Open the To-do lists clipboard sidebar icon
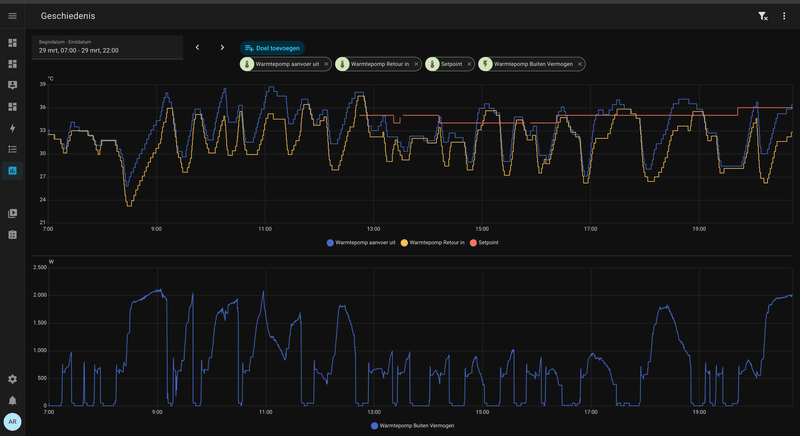Image resolution: width=800 pixels, height=436 pixels. tap(12, 235)
